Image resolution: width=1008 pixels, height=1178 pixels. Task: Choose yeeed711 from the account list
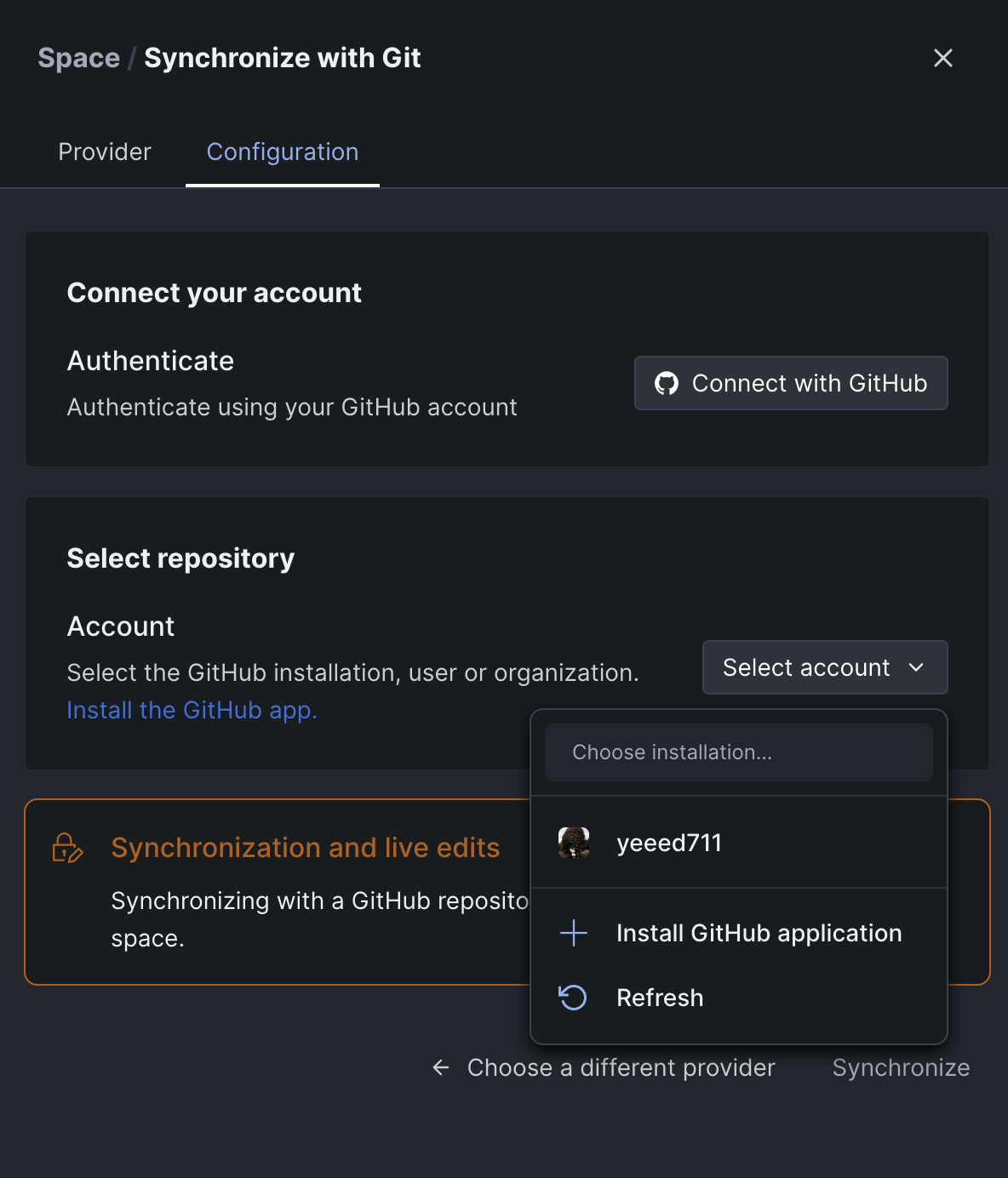click(x=669, y=843)
